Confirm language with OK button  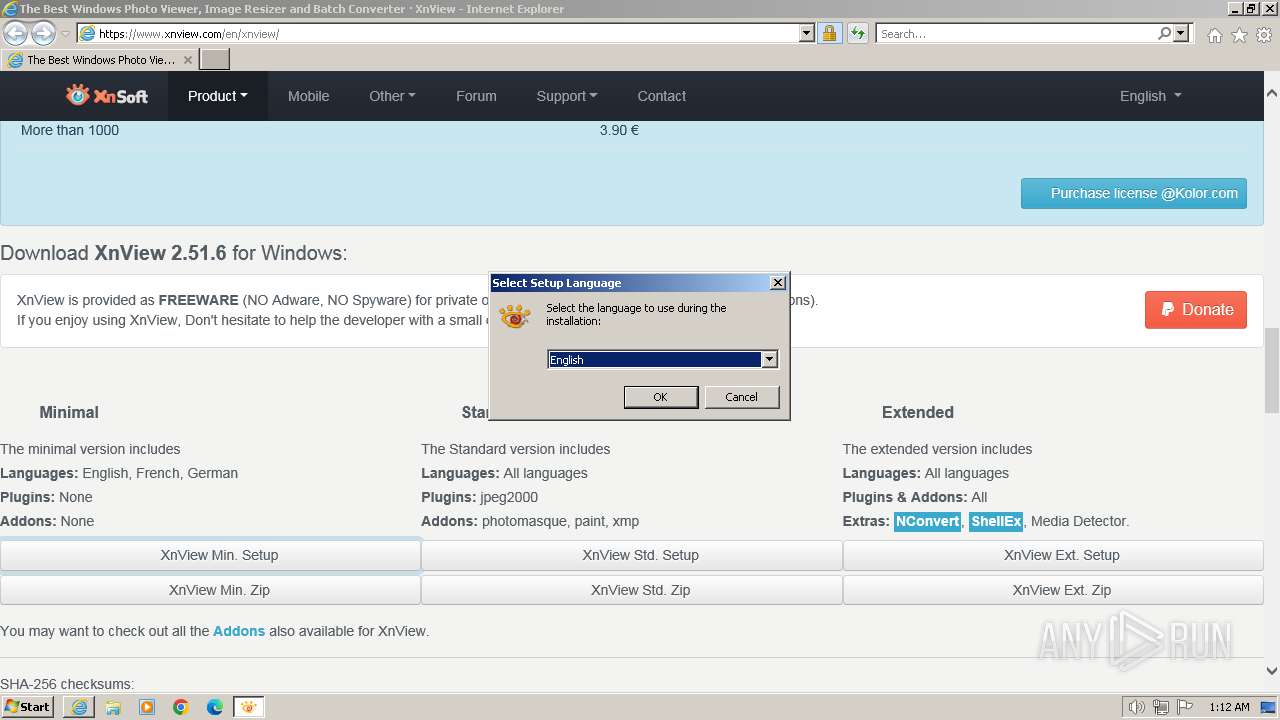pyautogui.click(x=660, y=397)
